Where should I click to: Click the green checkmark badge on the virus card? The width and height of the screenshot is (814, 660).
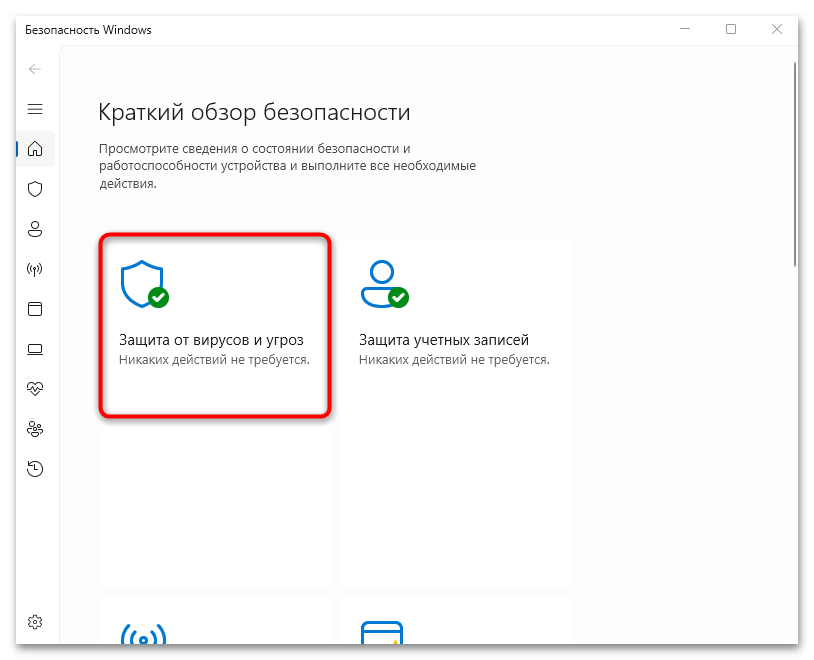tap(158, 297)
